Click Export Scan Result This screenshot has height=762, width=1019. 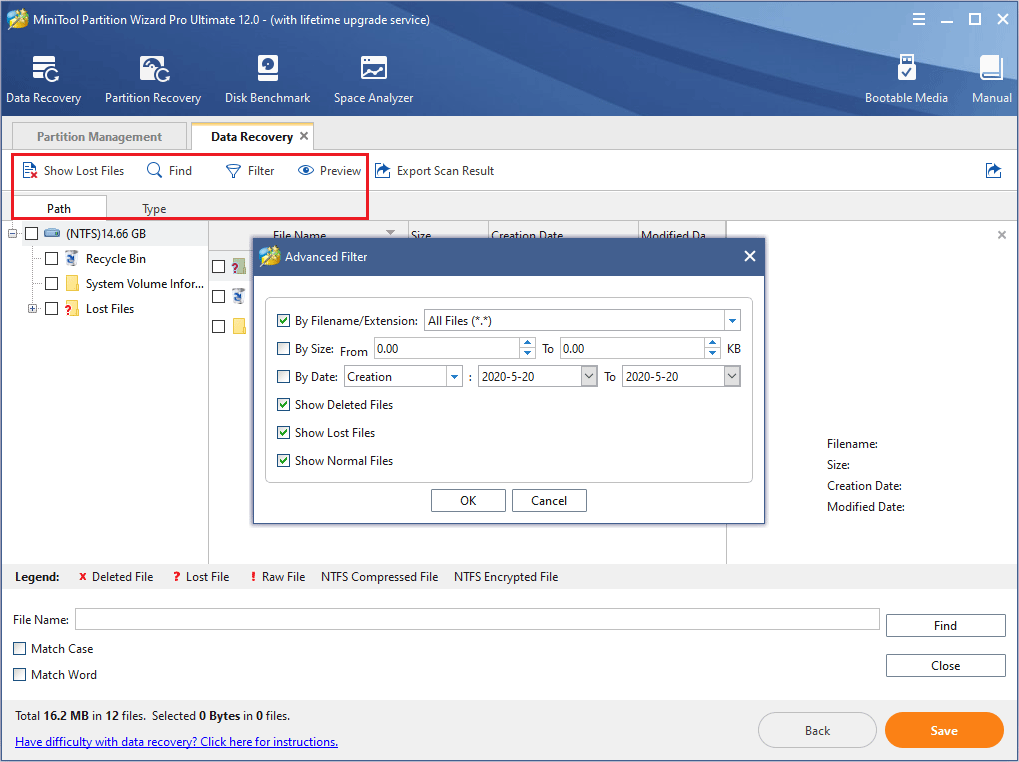[x=435, y=171]
